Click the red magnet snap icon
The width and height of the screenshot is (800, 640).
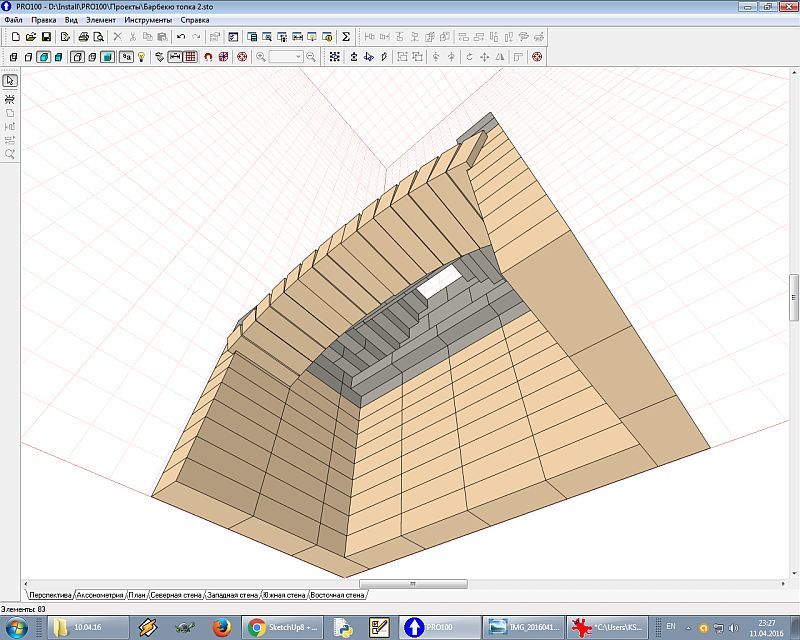208,57
